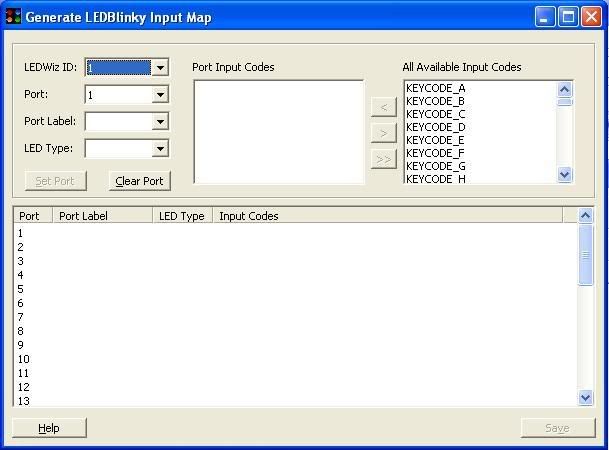Screen dimensions: 609x450
Task: Click the single right arrow remove-code button
Action: point(384,134)
